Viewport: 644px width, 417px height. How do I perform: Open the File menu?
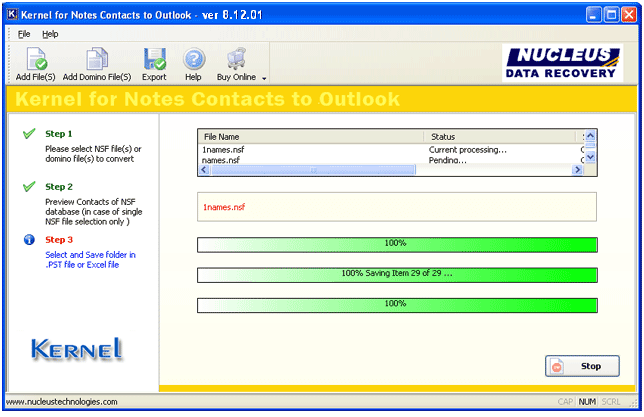coord(24,34)
